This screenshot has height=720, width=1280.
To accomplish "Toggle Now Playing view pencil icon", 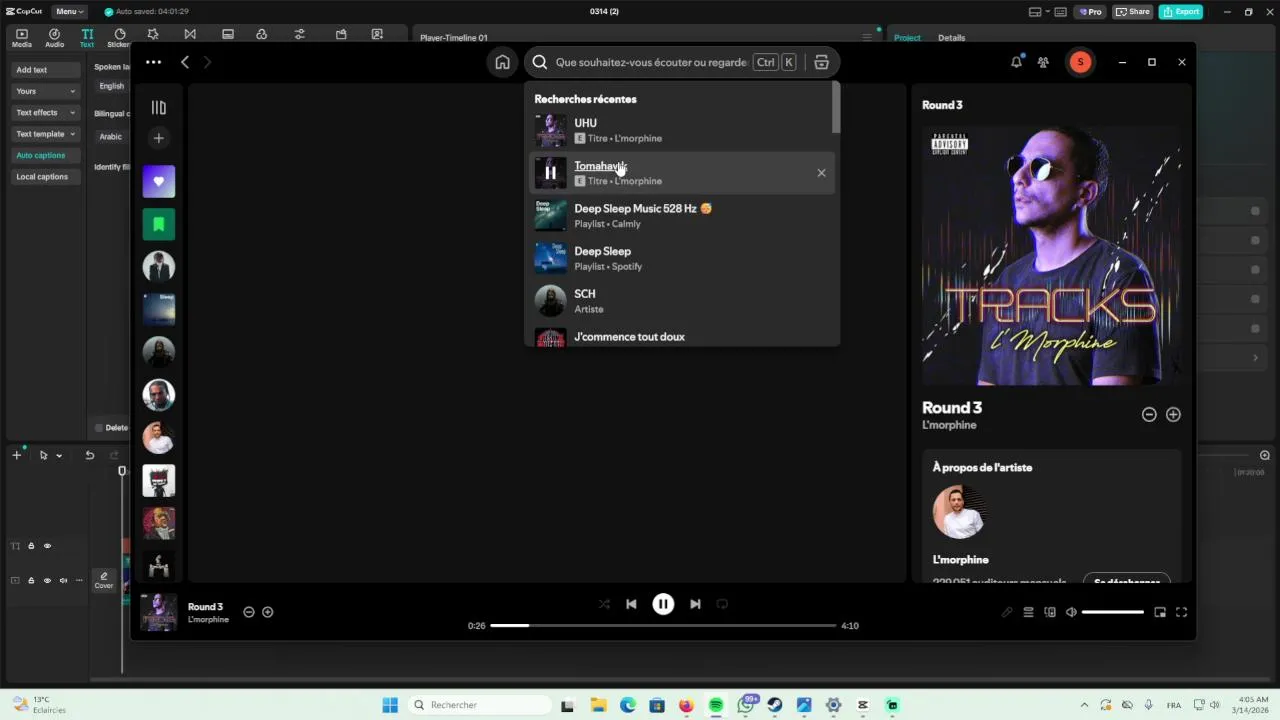I will click(1007, 612).
